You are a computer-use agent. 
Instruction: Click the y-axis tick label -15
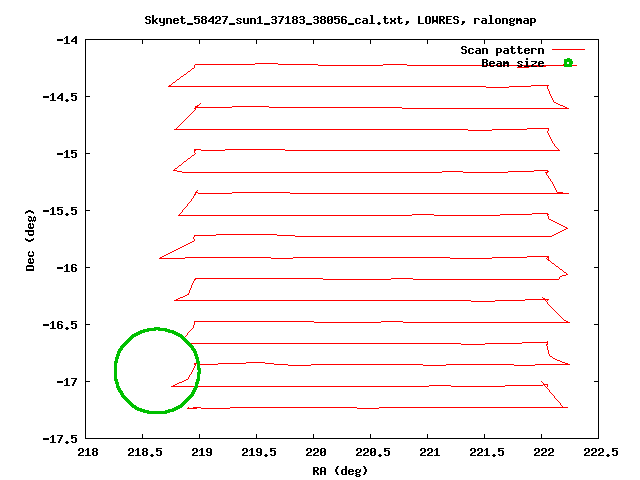click(67, 154)
